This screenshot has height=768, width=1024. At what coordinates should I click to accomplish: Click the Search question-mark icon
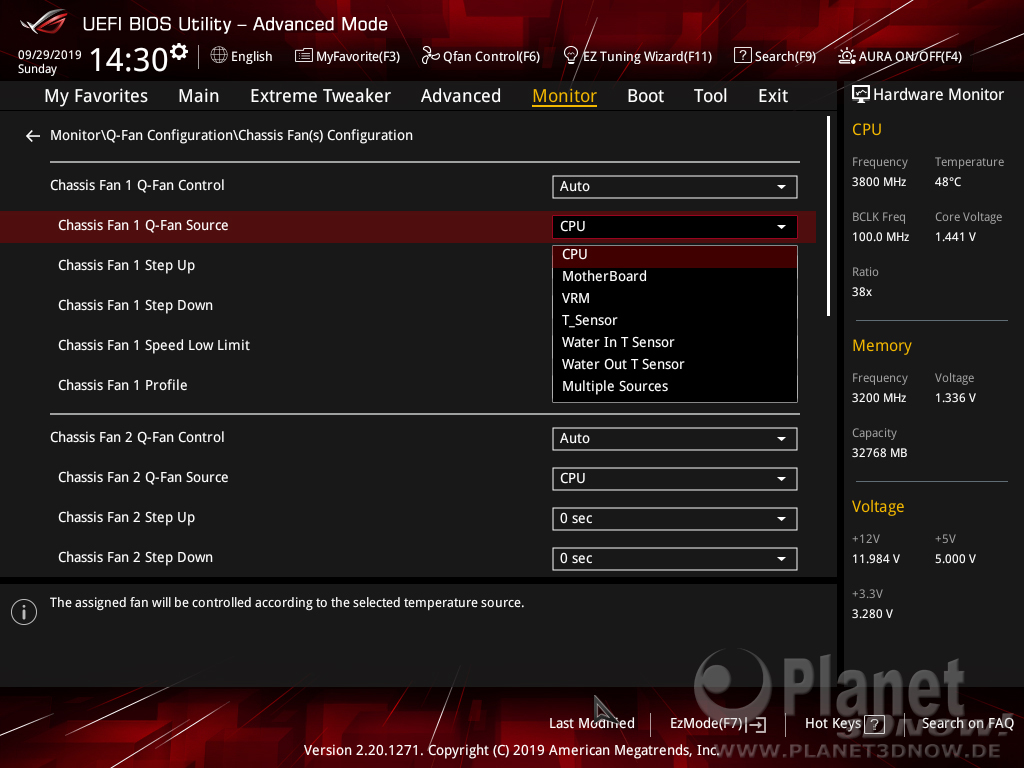[743, 56]
